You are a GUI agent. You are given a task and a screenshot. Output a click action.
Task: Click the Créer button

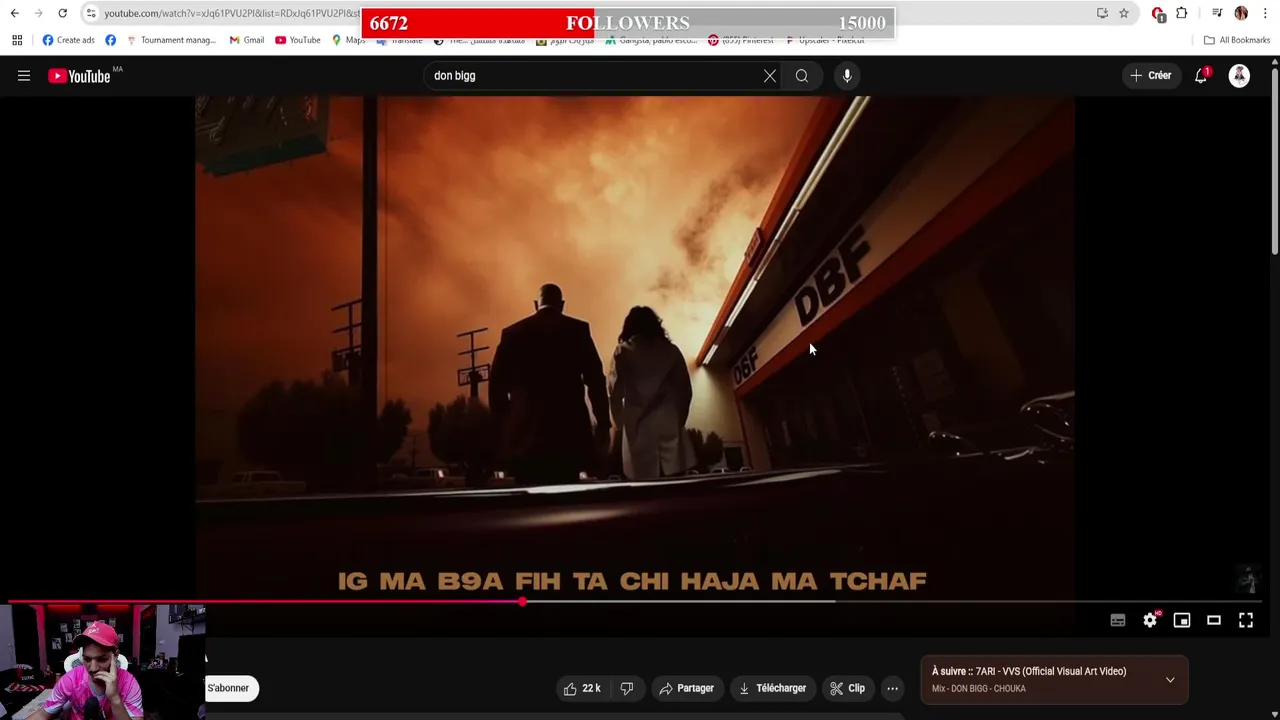1150,76
